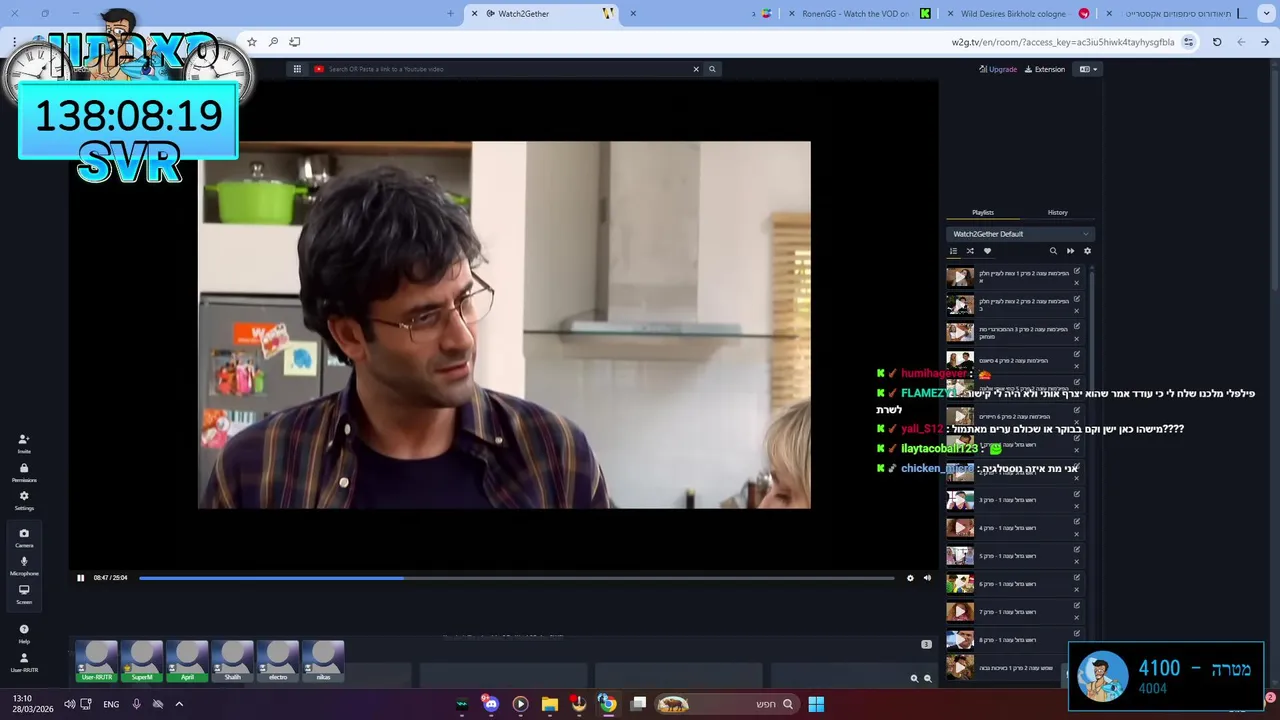The image size is (1280, 720).
Task: Open a new browser tab with plus
Action: pyautogui.click(x=450, y=13)
